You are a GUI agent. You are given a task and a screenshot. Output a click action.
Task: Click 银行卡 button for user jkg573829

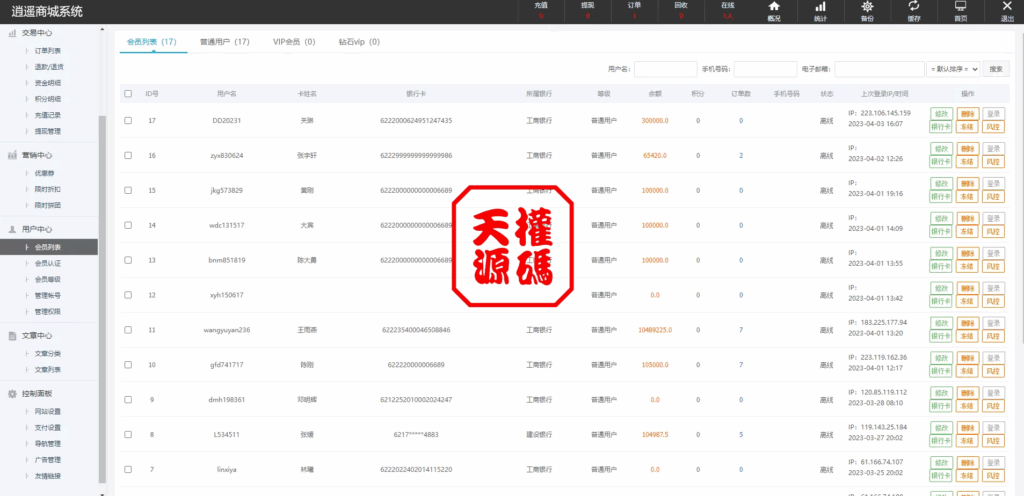[x=940, y=196]
